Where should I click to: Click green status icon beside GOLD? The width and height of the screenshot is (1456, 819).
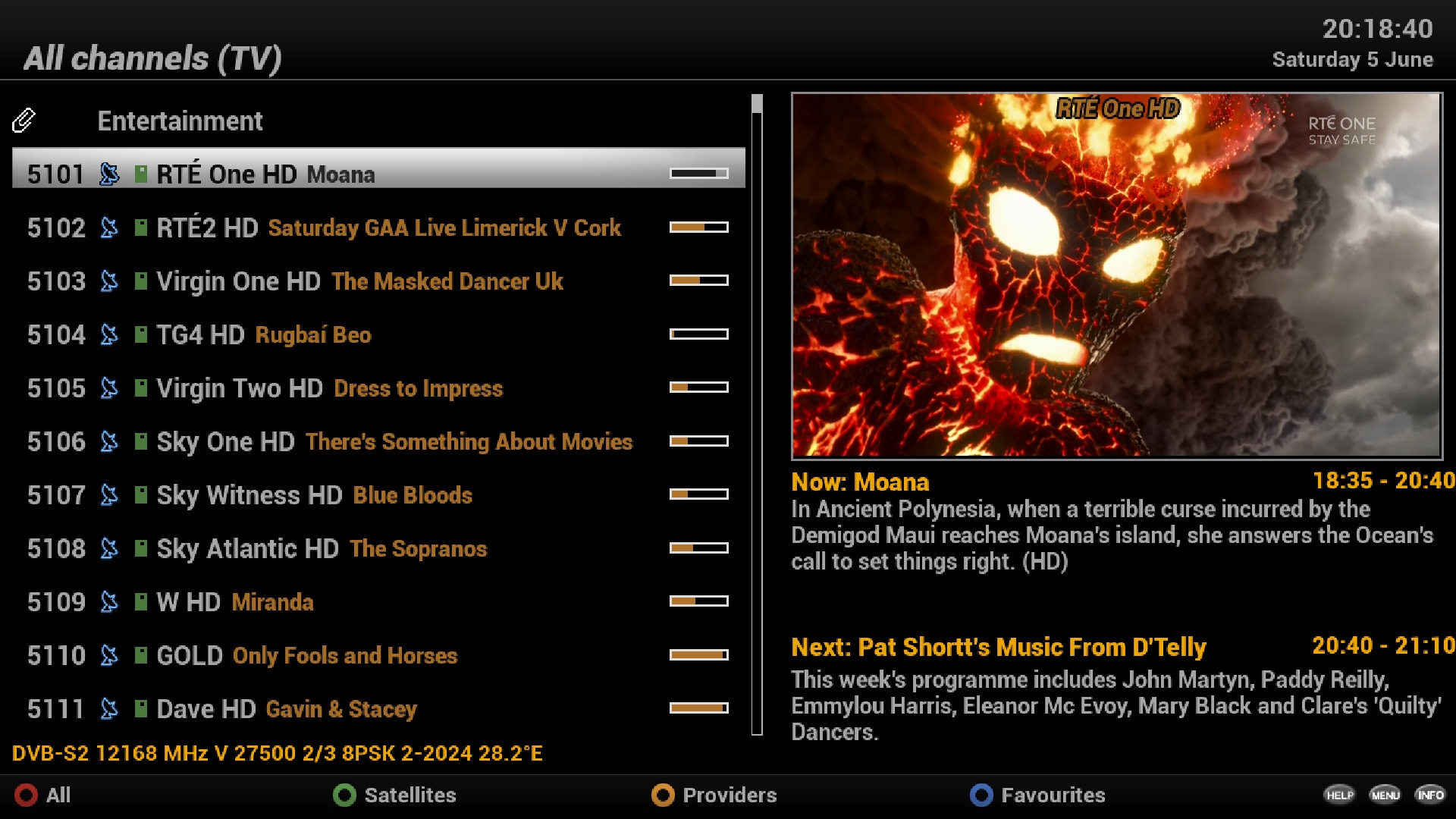pyautogui.click(x=140, y=655)
